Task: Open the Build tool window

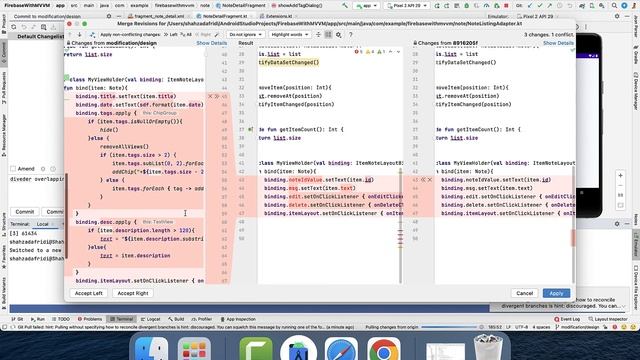Action: tap(176, 319)
